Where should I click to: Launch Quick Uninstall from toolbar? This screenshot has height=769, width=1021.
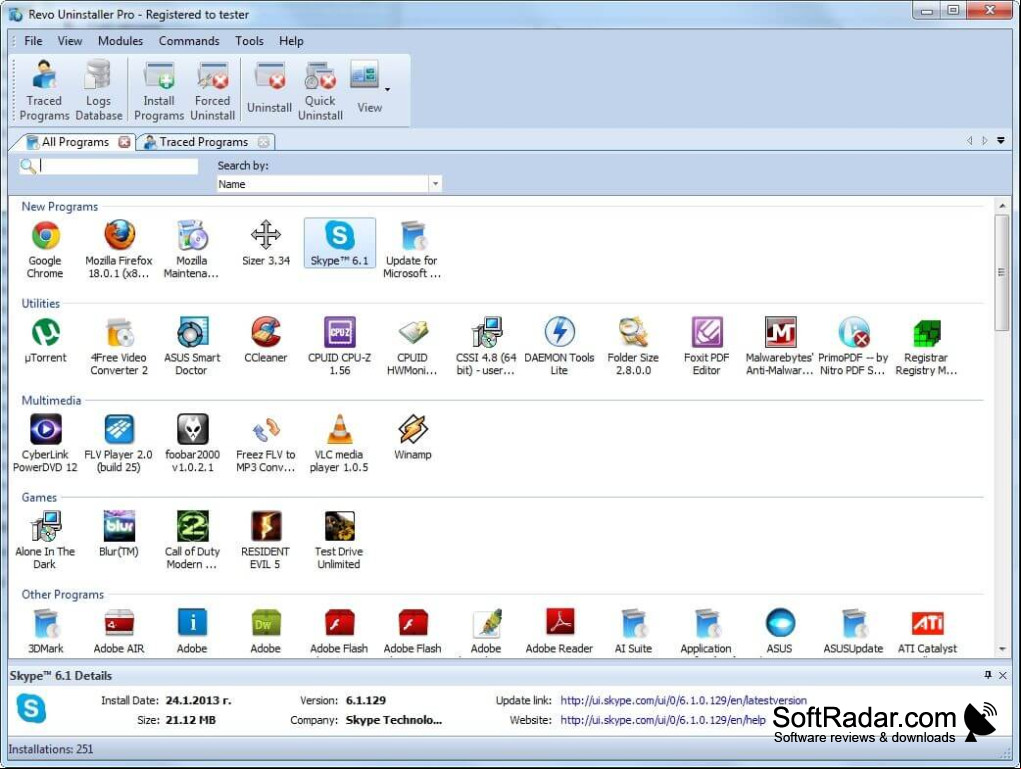pyautogui.click(x=320, y=91)
